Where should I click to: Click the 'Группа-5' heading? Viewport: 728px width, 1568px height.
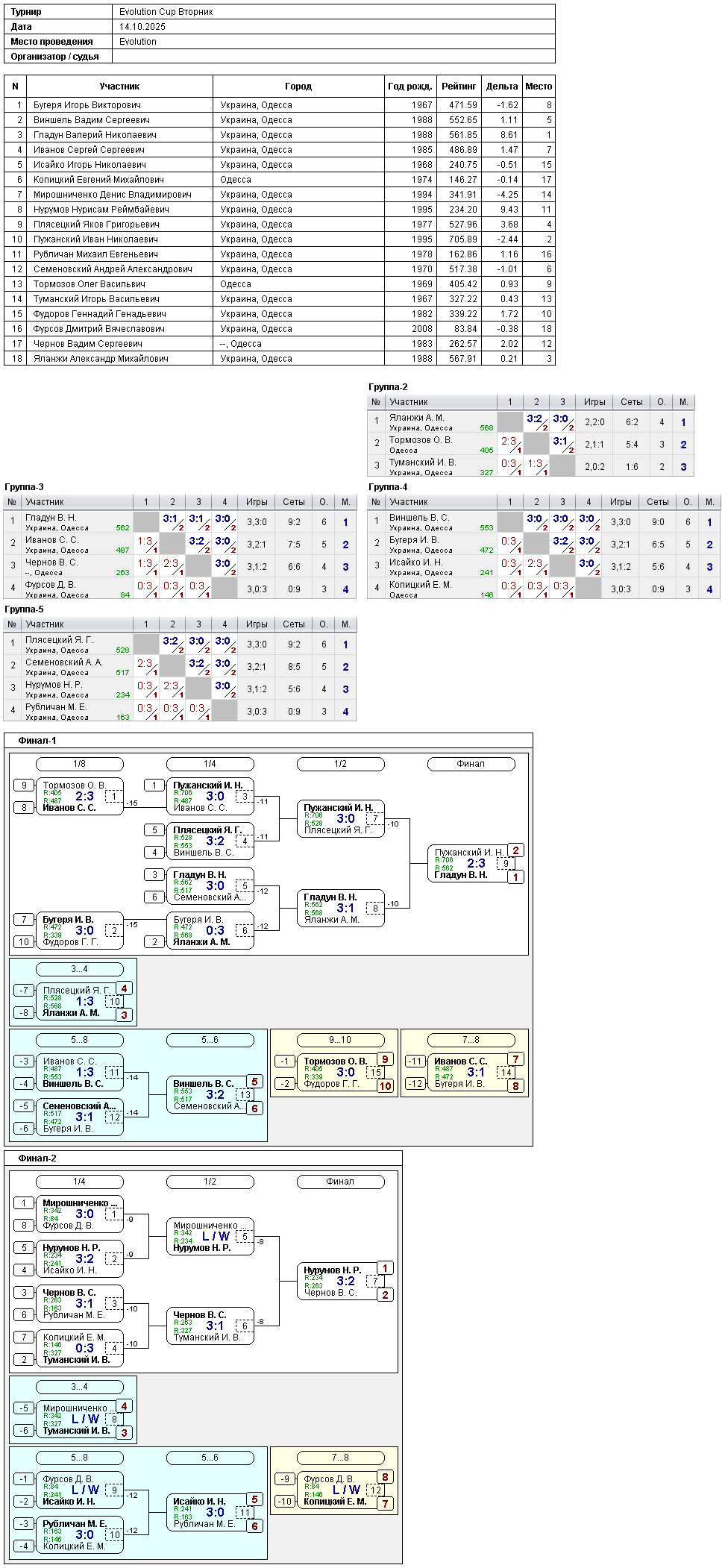[x=24, y=609]
